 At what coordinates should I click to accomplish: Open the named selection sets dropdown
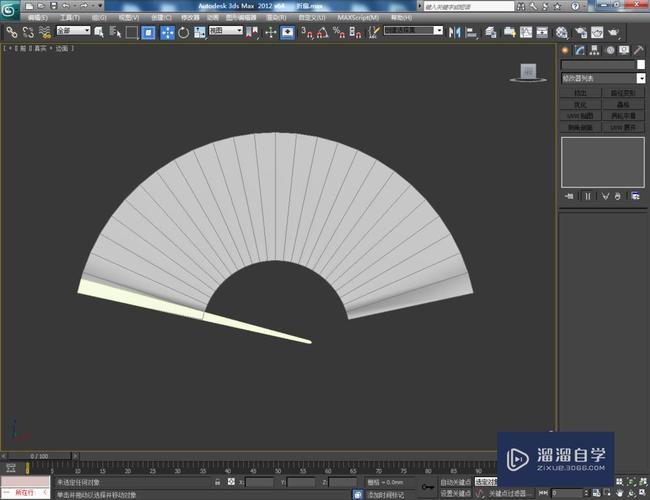(413, 30)
